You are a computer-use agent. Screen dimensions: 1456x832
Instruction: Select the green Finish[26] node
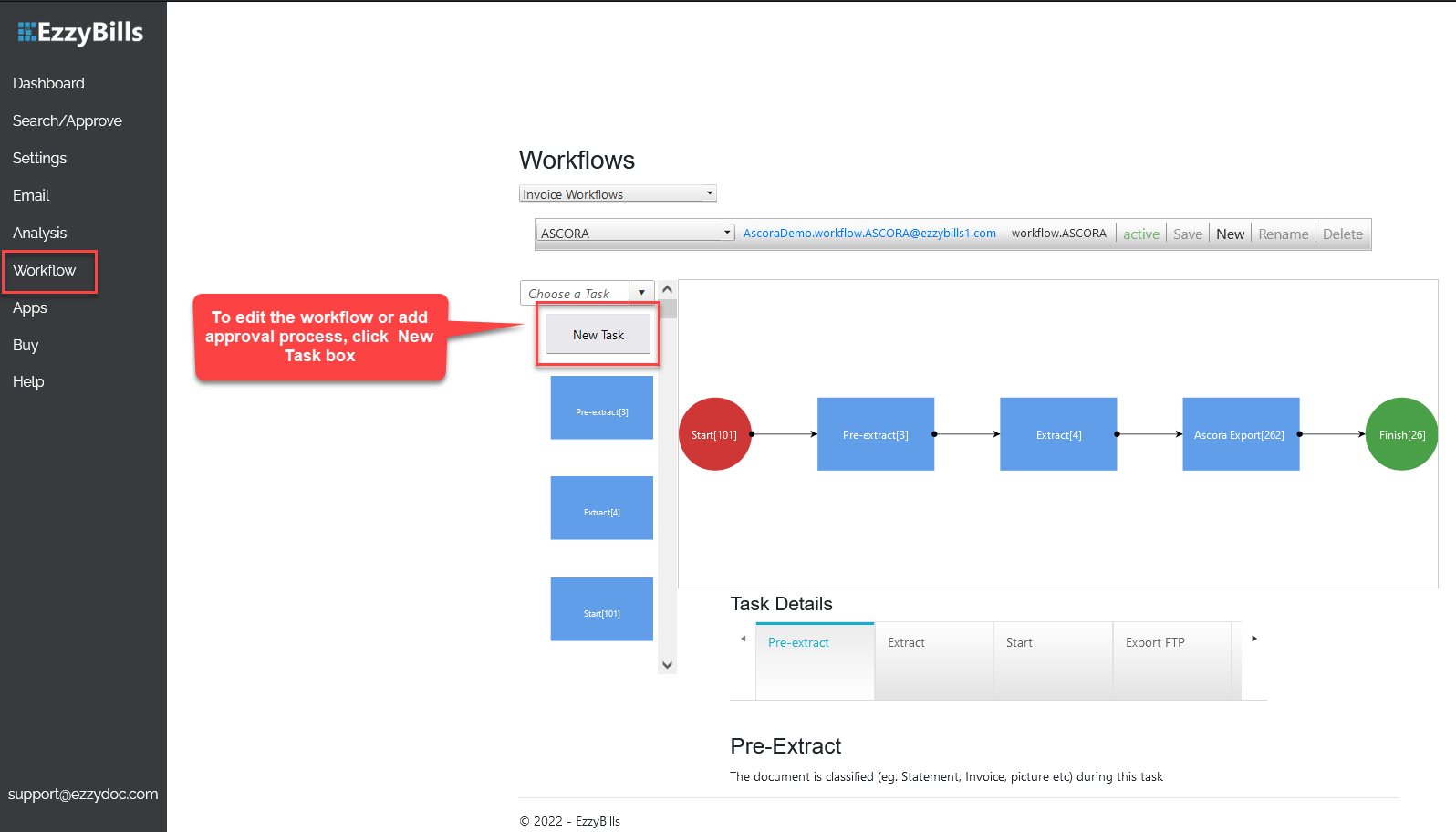[x=1401, y=434]
